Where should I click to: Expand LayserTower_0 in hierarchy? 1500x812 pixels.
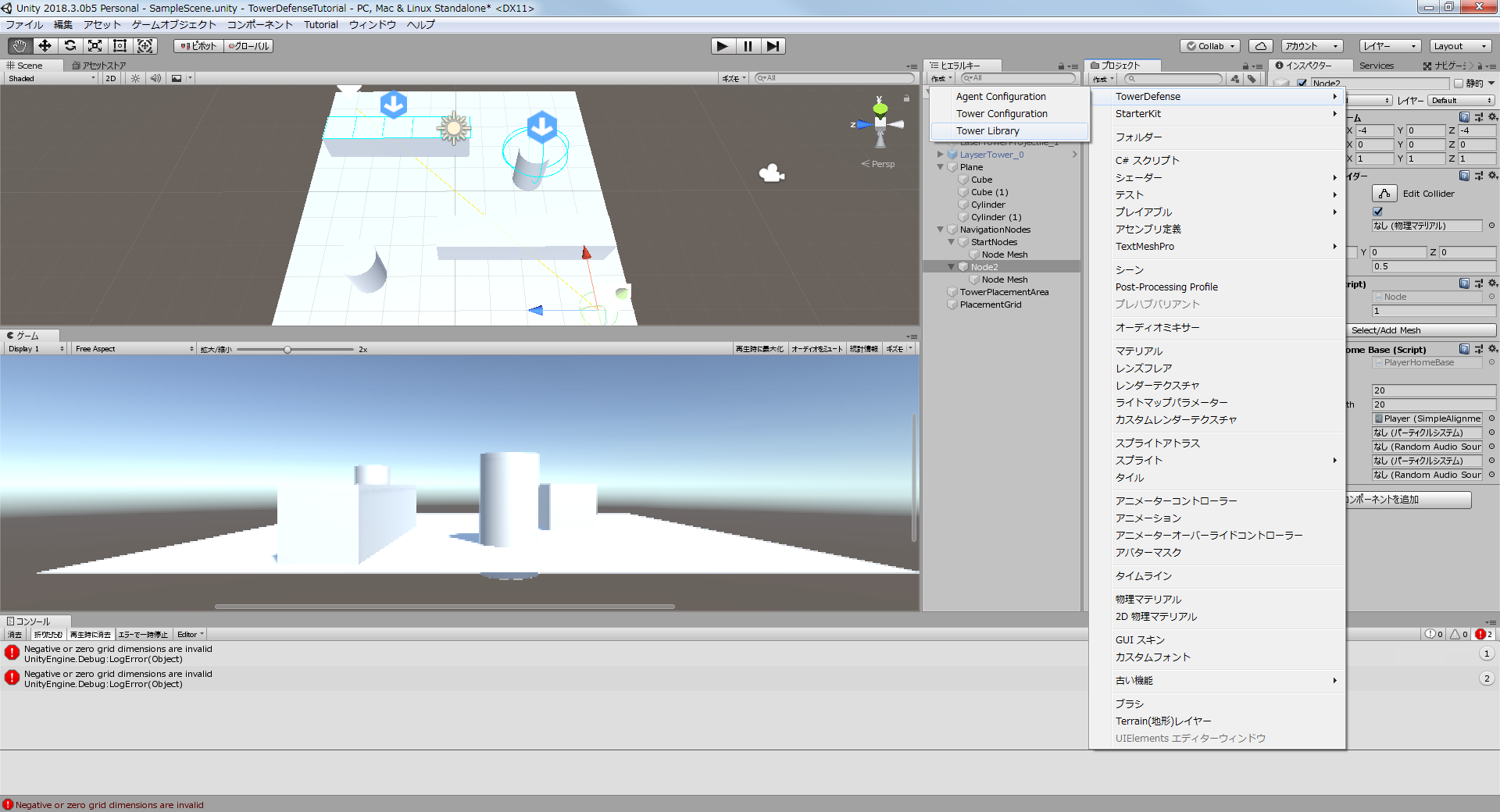click(x=941, y=155)
